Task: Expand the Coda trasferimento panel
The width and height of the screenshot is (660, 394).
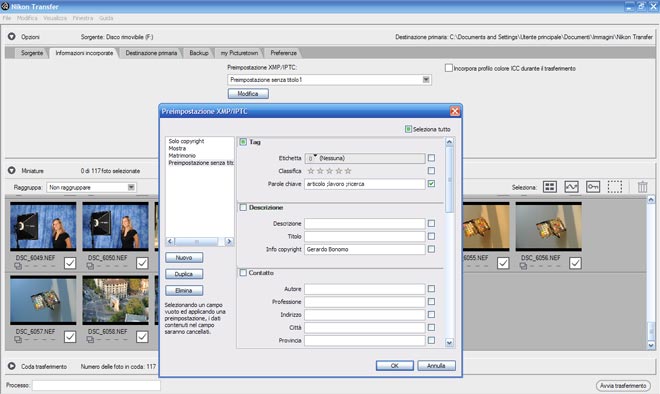Action: pos(12,366)
